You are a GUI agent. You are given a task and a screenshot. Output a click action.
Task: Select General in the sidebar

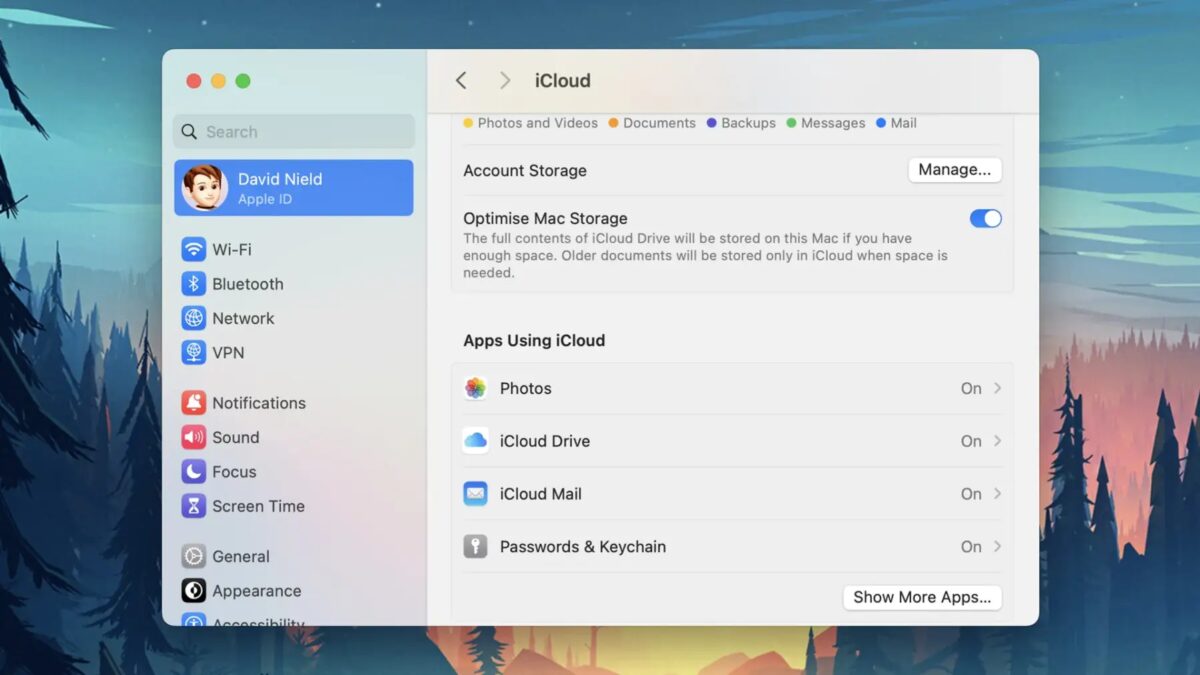(240, 557)
